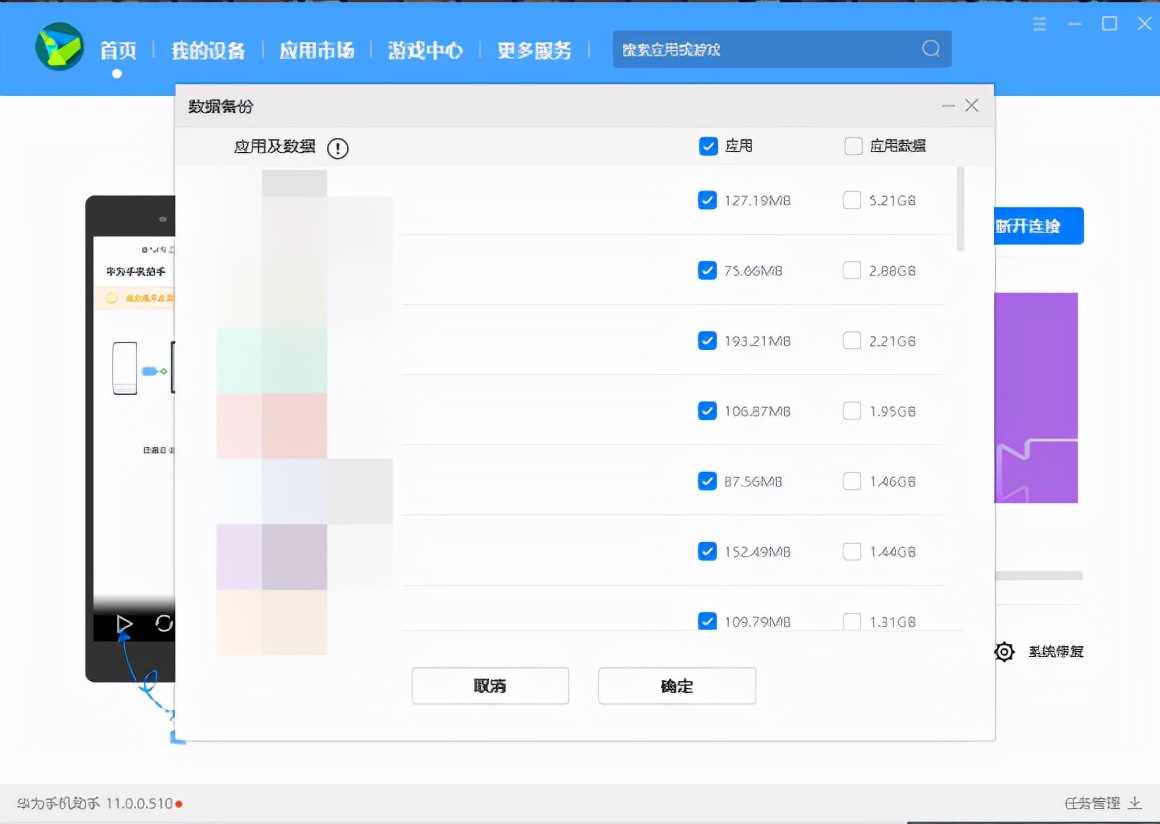Switch to the 我的设备 tab
Screen dimensions: 1160x824
[x=207, y=50]
